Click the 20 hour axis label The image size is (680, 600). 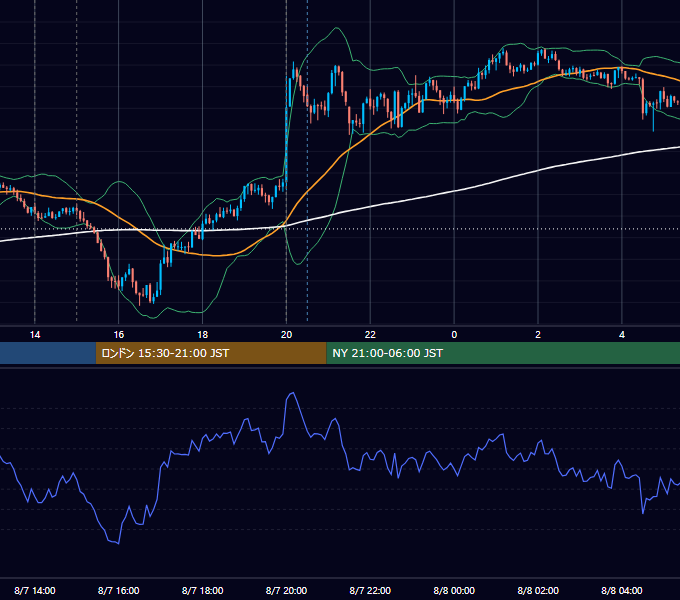tap(286, 335)
